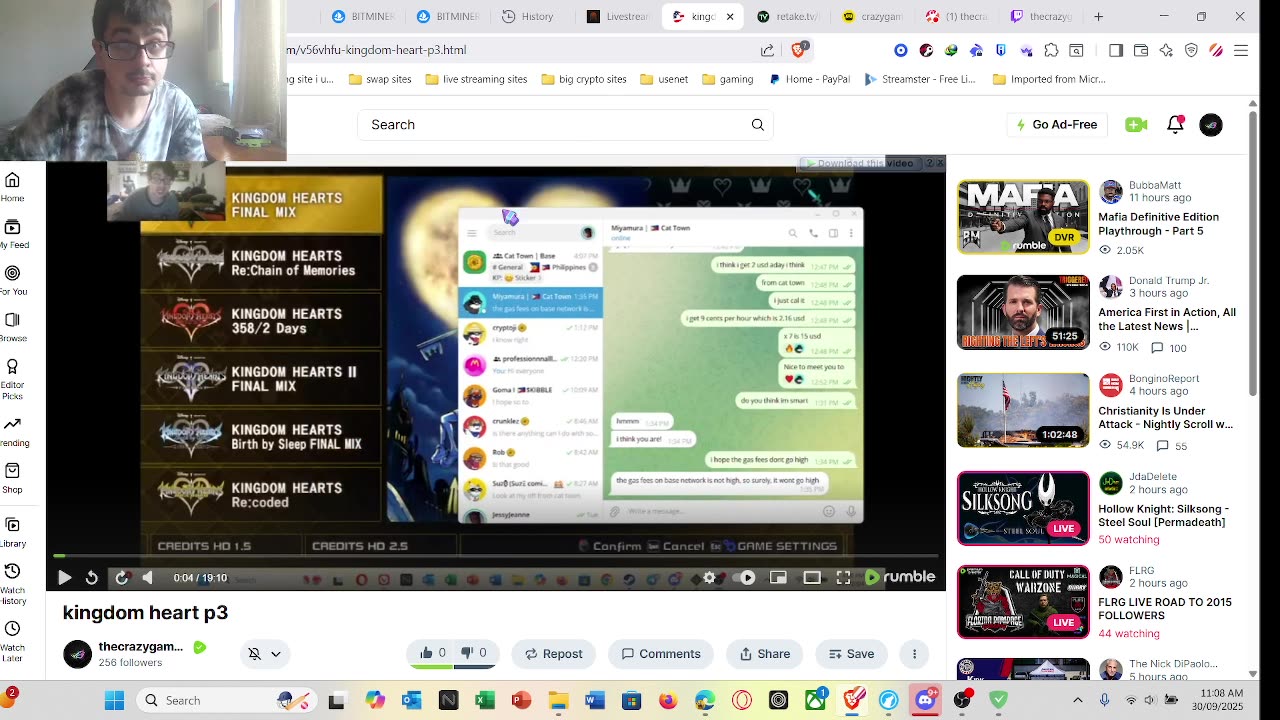Click the Rumble logo in player
This screenshot has width=1280, height=720.
coord(900,577)
